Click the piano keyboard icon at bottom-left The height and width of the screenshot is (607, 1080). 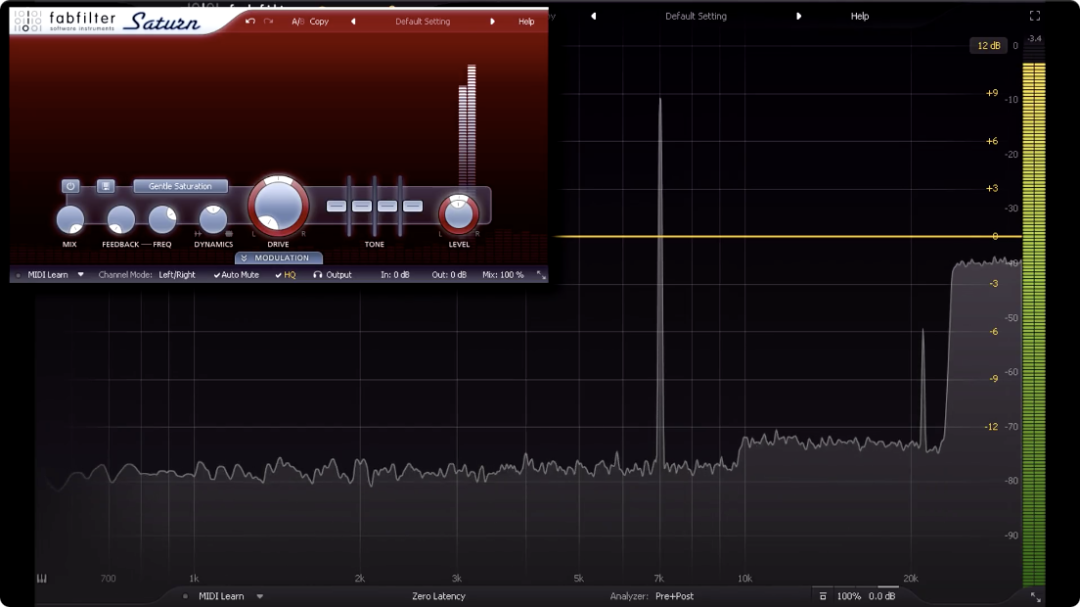[42, 579]
